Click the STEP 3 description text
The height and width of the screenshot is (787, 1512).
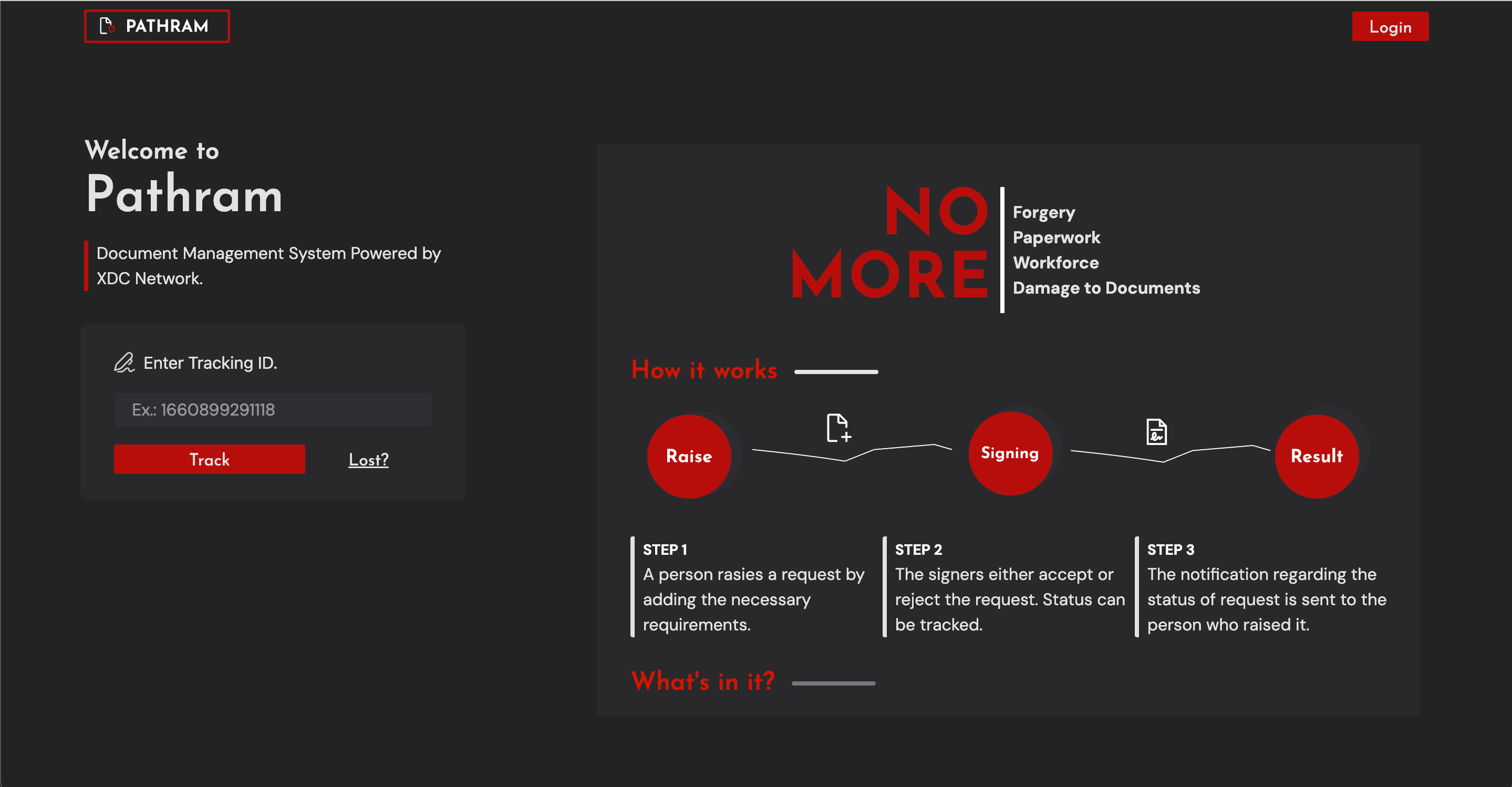pos(1266,599)
